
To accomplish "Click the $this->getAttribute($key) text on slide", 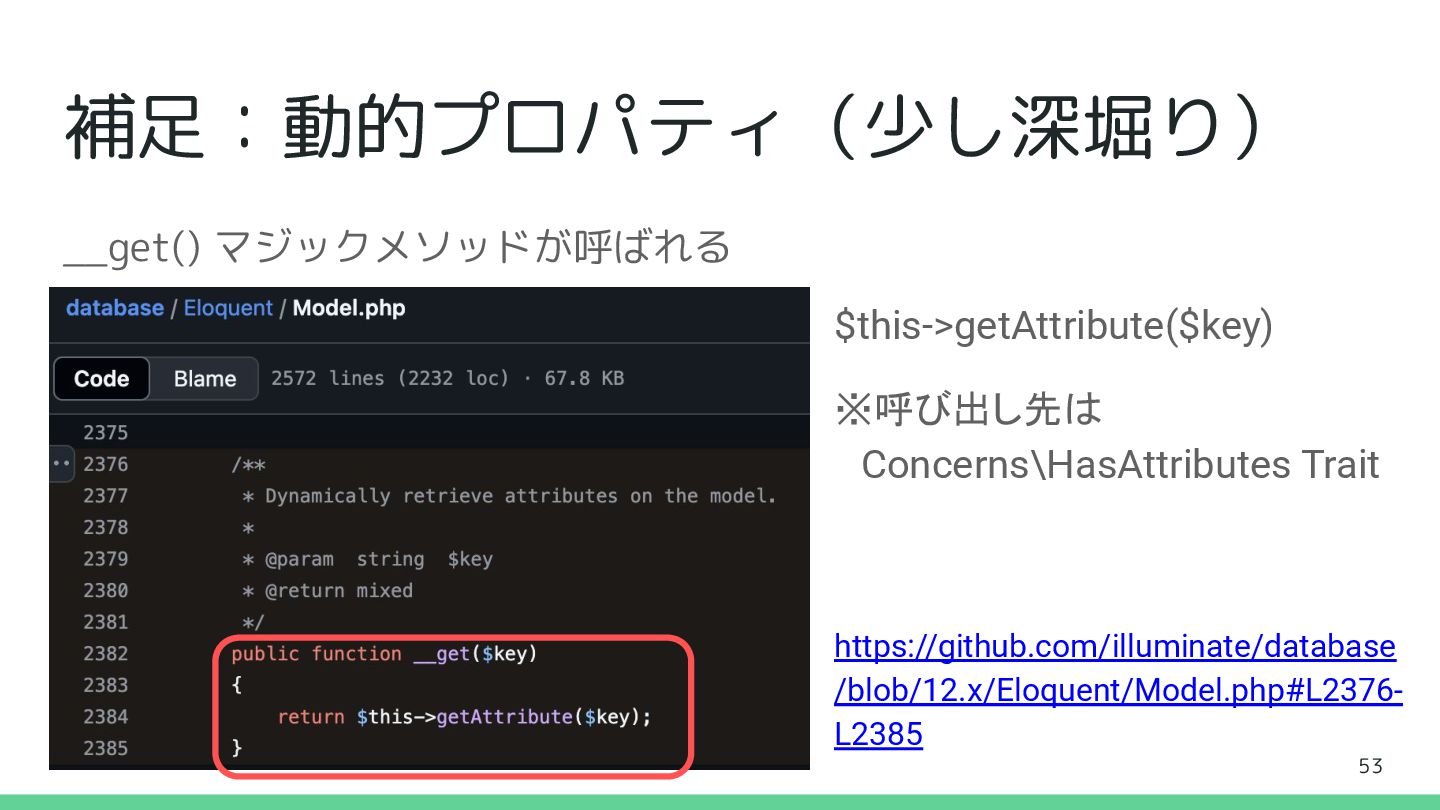I will [1053, 326].
